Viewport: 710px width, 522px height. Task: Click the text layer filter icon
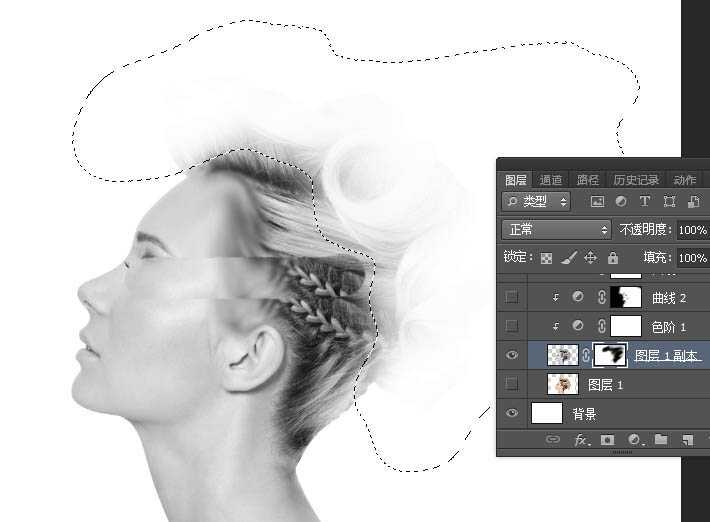645,201
